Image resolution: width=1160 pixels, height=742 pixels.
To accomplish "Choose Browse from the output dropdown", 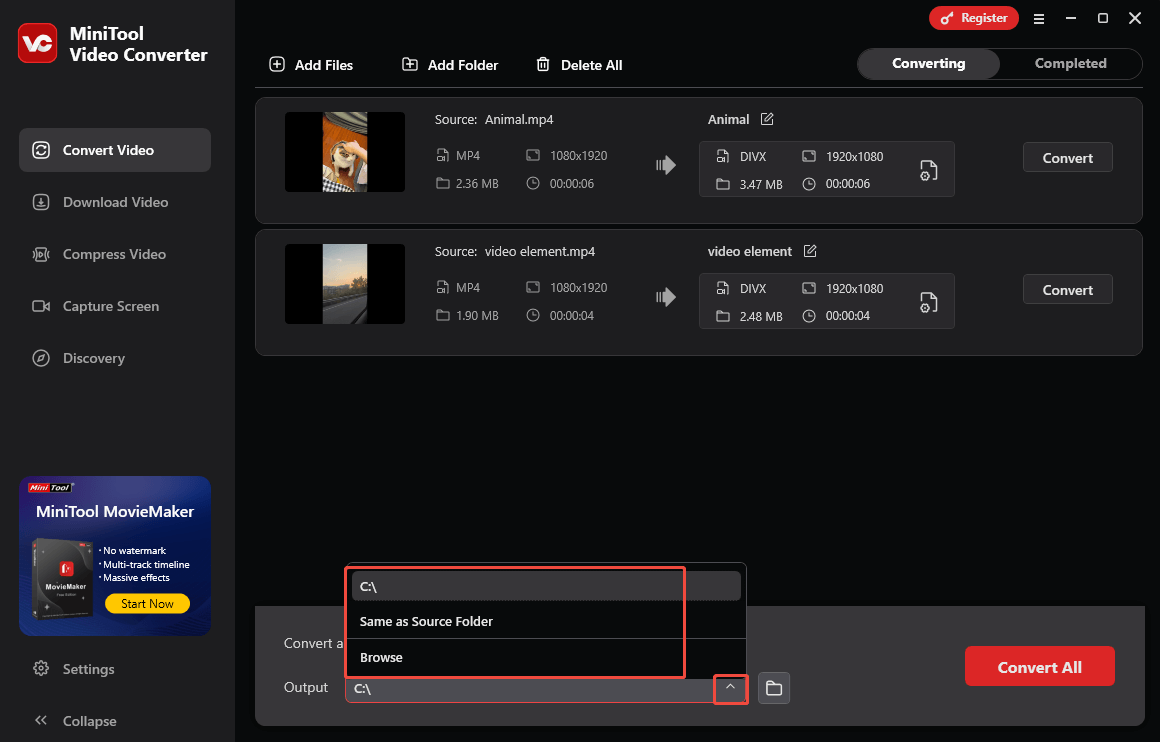I will (x=381, y=657).
